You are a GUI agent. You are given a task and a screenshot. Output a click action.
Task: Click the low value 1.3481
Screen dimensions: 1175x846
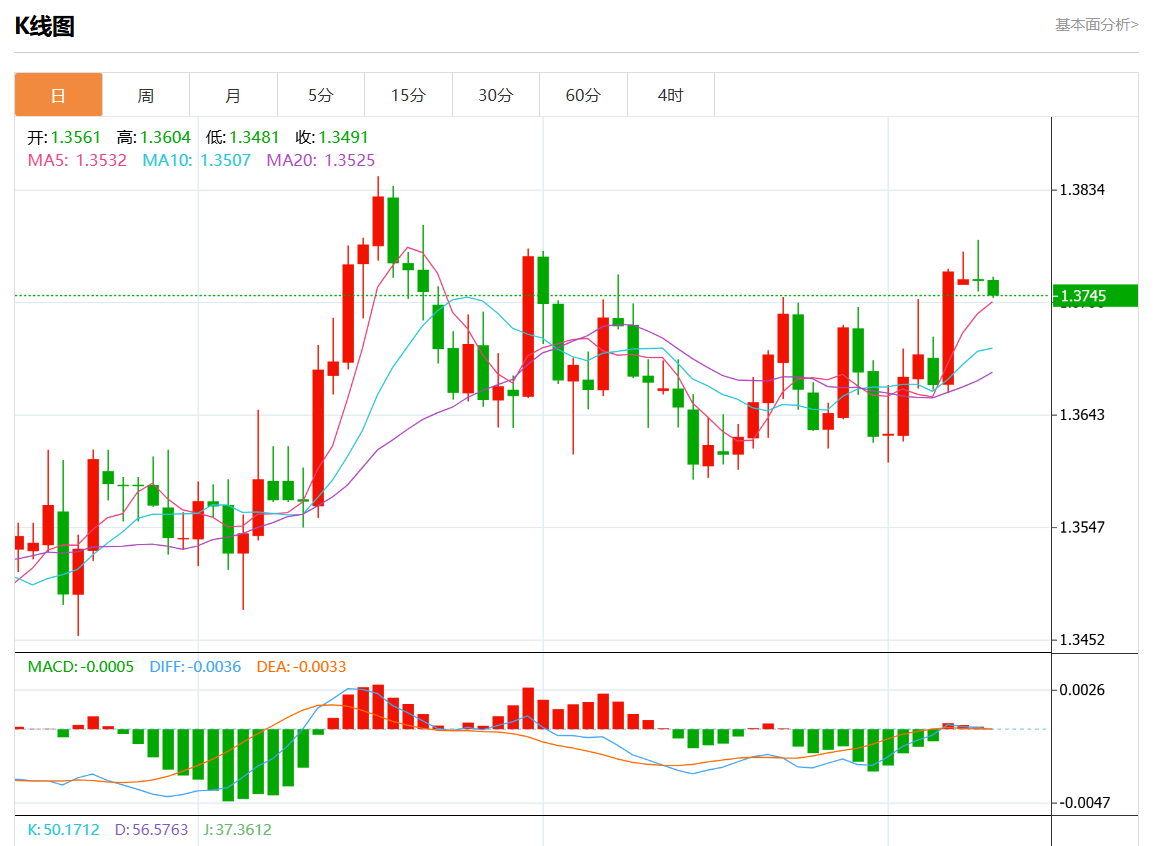[254, 137]
